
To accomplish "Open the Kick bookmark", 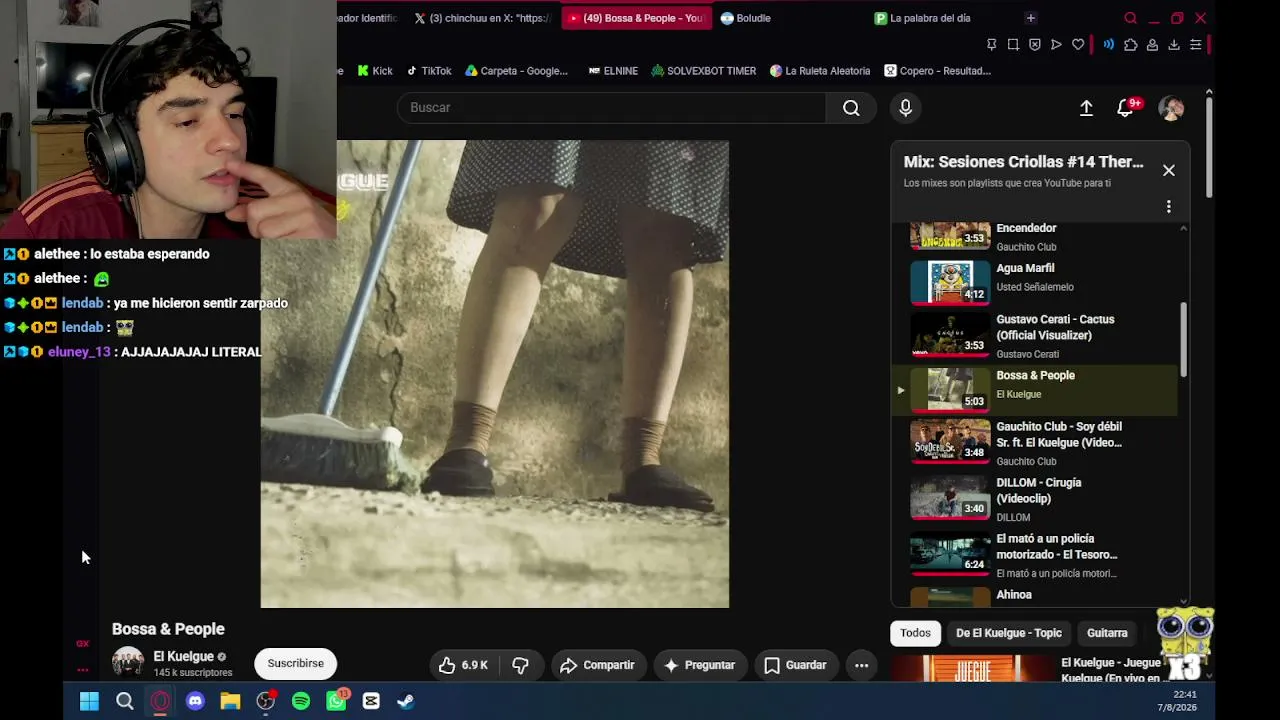I will point(375,71).
